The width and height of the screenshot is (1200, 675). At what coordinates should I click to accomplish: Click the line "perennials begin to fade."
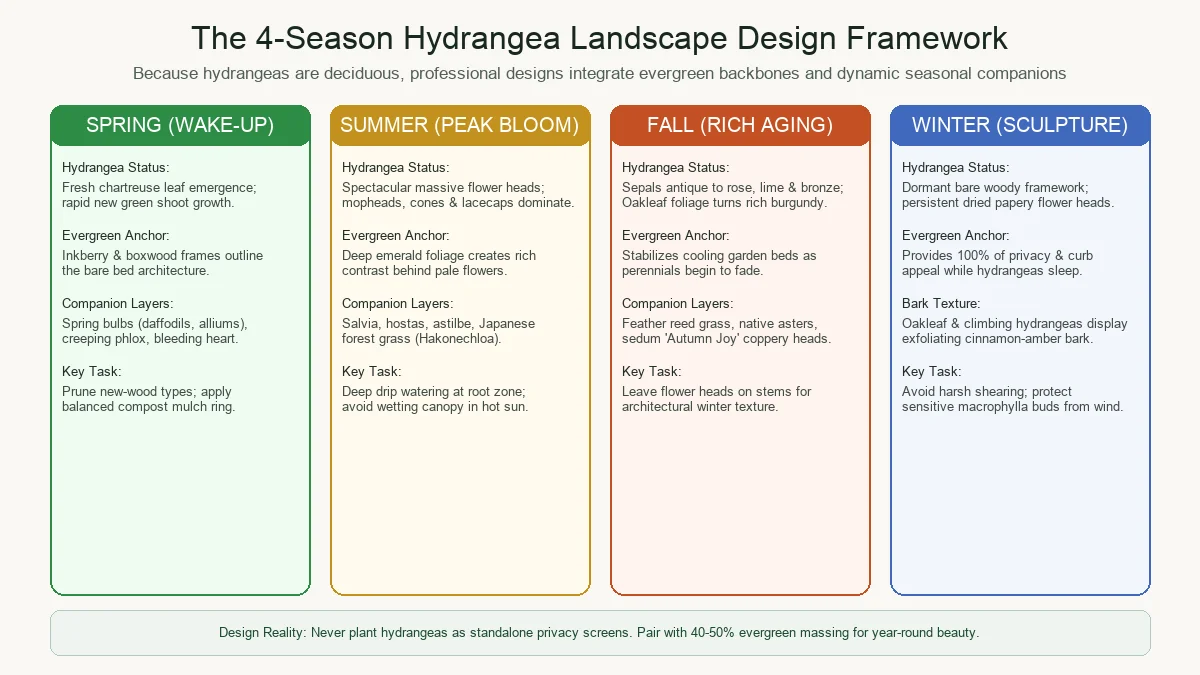(x=694, y=270)
